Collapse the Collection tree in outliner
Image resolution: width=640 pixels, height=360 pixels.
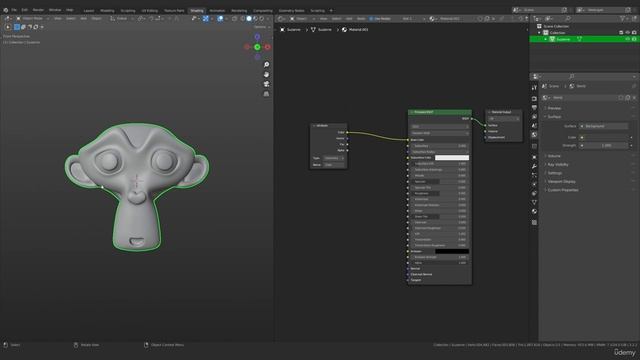coord(540,33)
